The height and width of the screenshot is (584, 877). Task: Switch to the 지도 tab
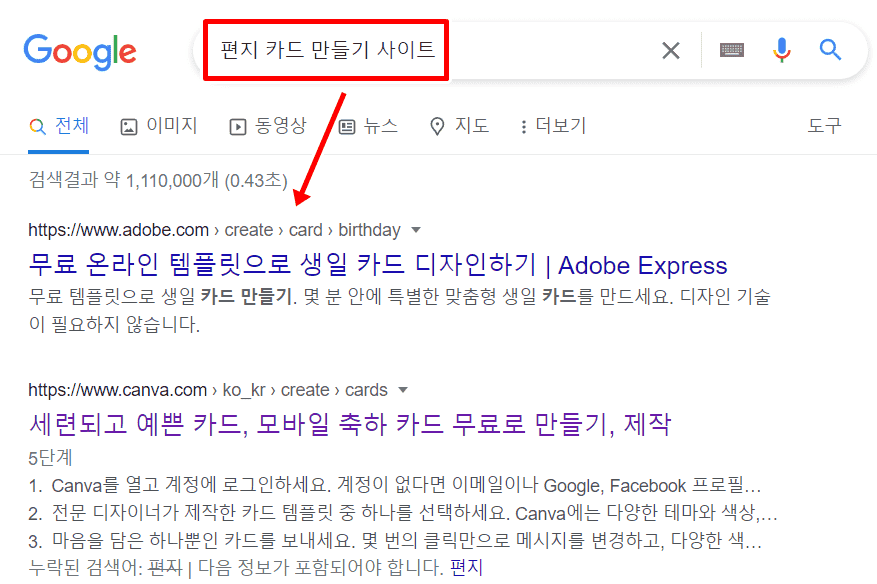(x=459, y=126)
